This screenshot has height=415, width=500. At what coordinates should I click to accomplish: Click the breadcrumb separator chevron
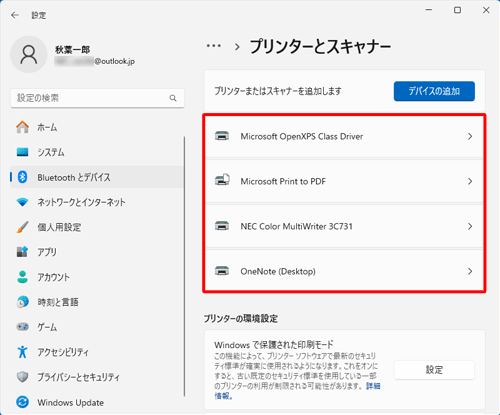pos(237,47)
